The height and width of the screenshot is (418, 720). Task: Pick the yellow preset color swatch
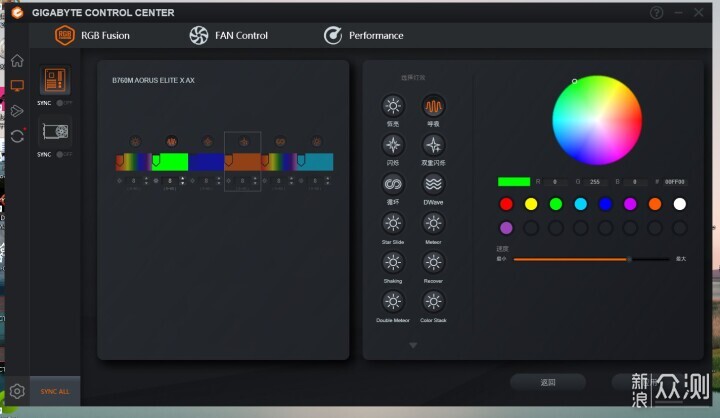[531, 204]
